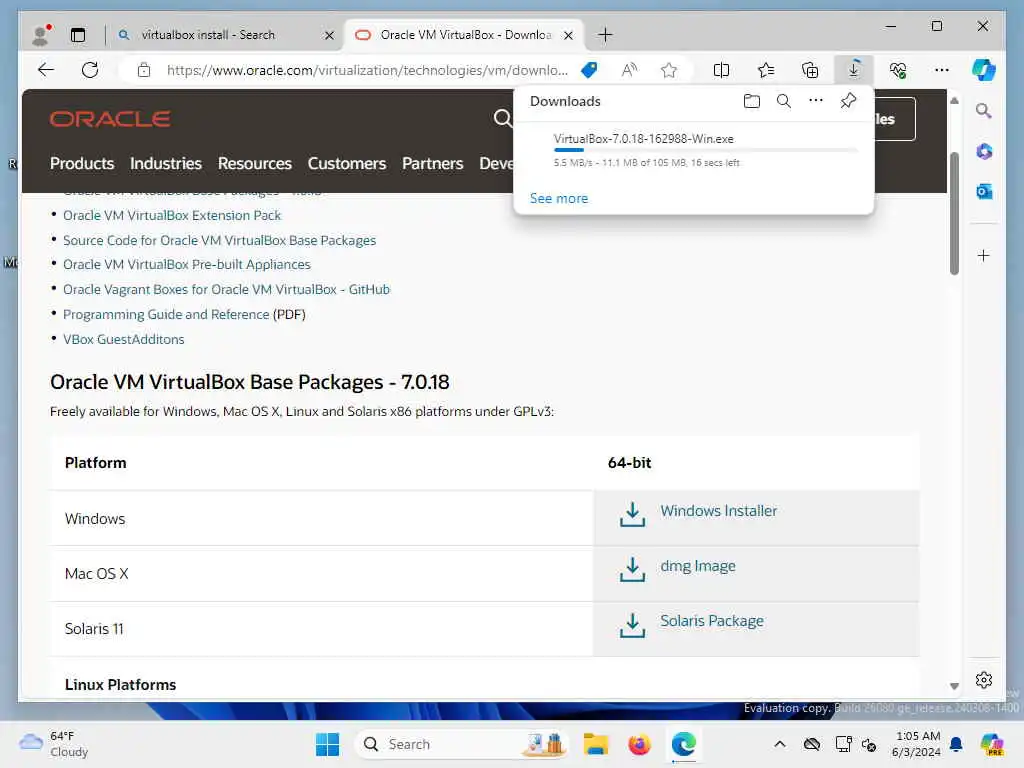Open the Products menu on Oracle
Viewport: 1024px width, 768px height.
click(x=82, y=163)
